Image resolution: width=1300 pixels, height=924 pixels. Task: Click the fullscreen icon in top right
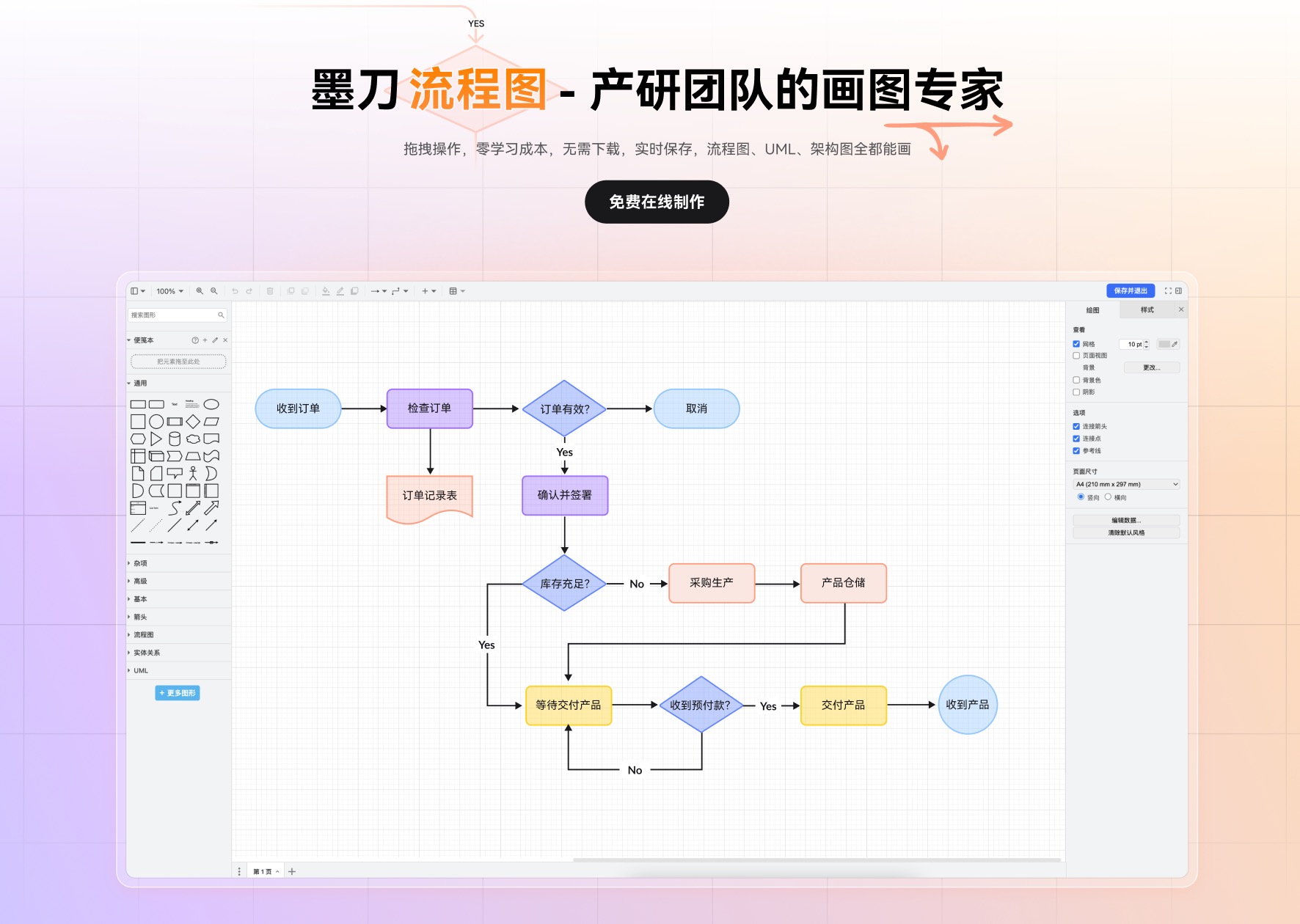click(x=1168, y=291)
